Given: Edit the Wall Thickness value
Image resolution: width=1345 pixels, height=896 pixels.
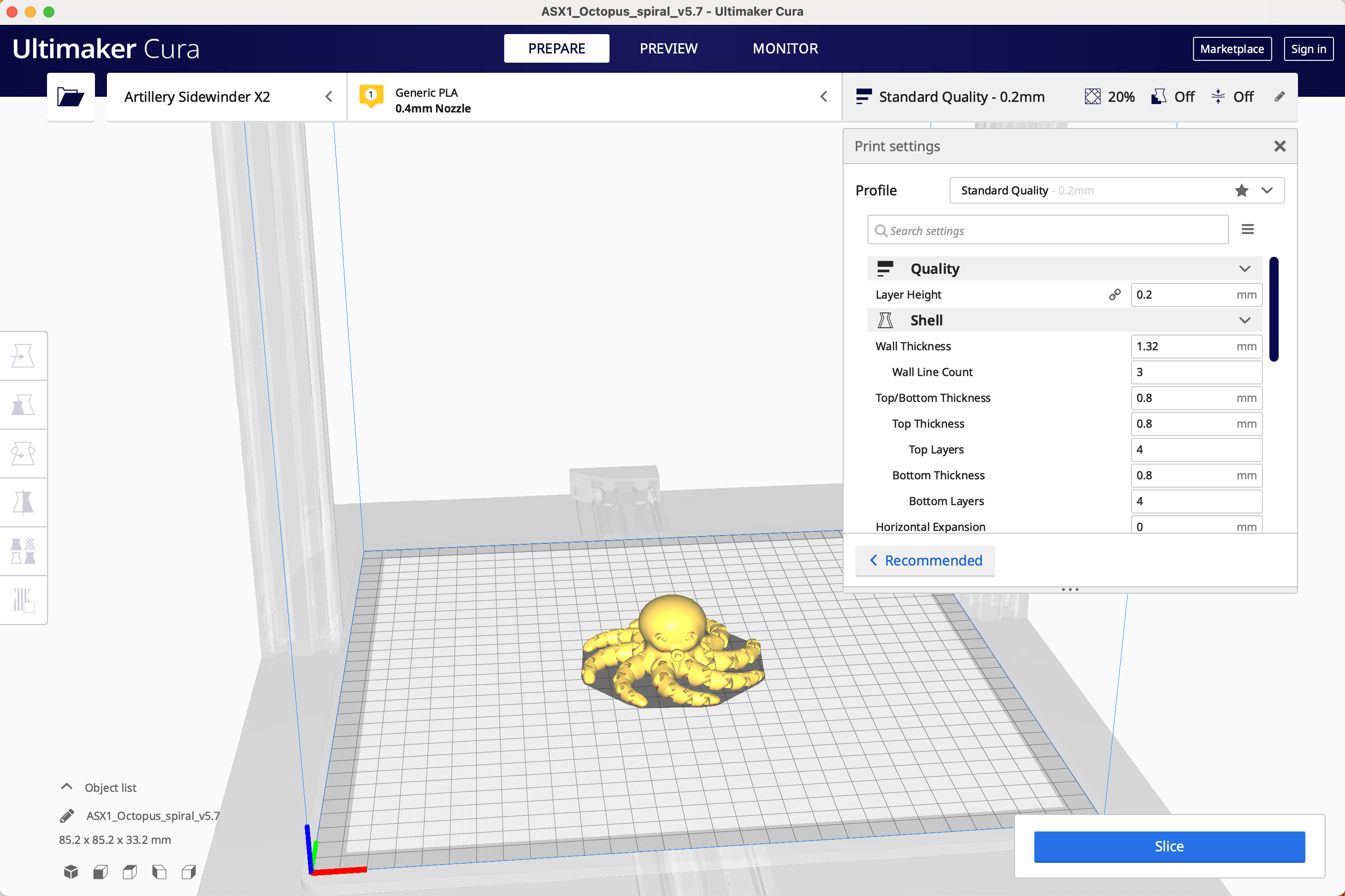Looking at the screenshot, I should [x=1197, y=346].
